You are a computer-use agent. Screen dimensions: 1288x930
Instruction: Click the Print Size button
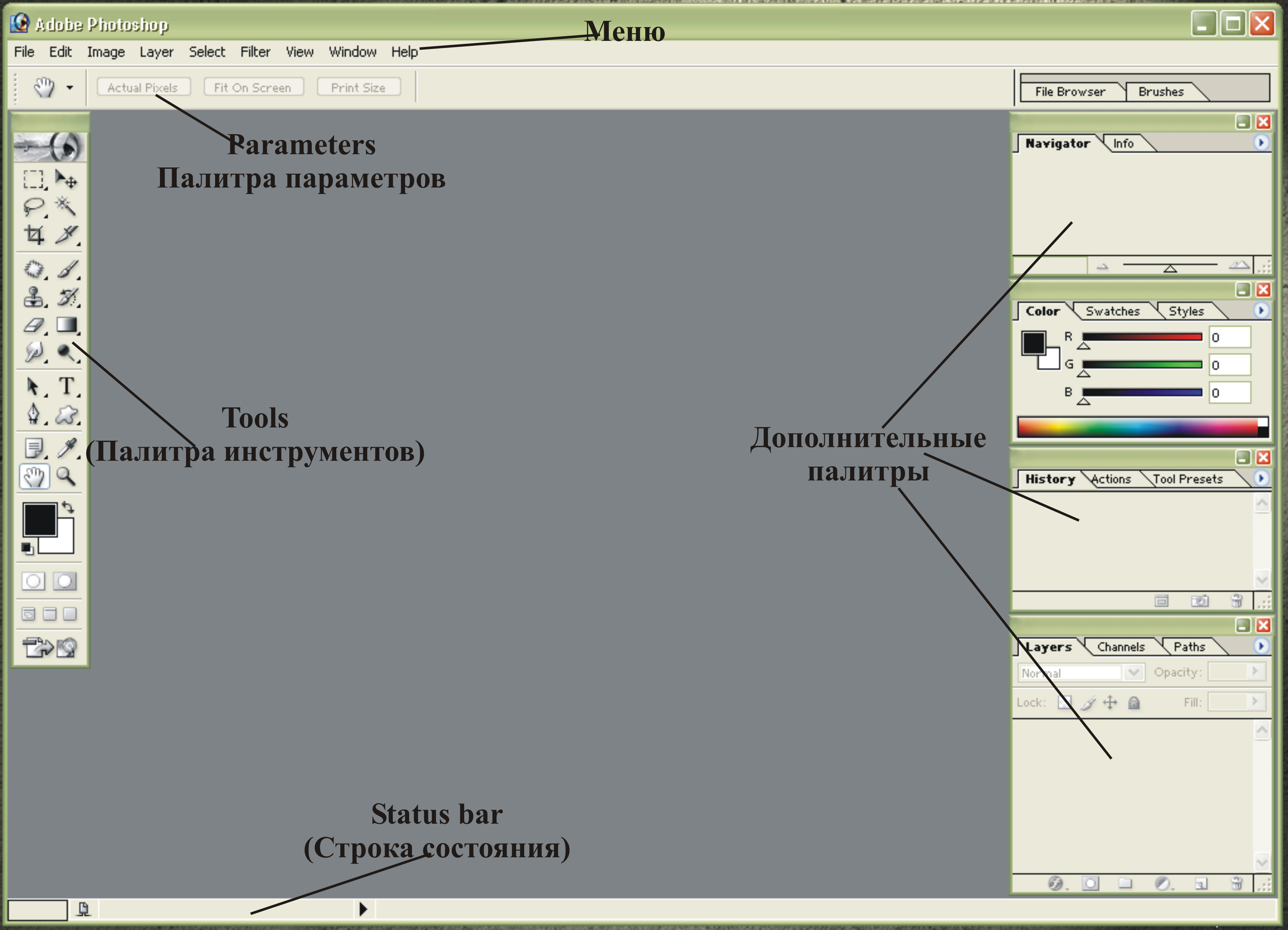[x=358, y=88]
